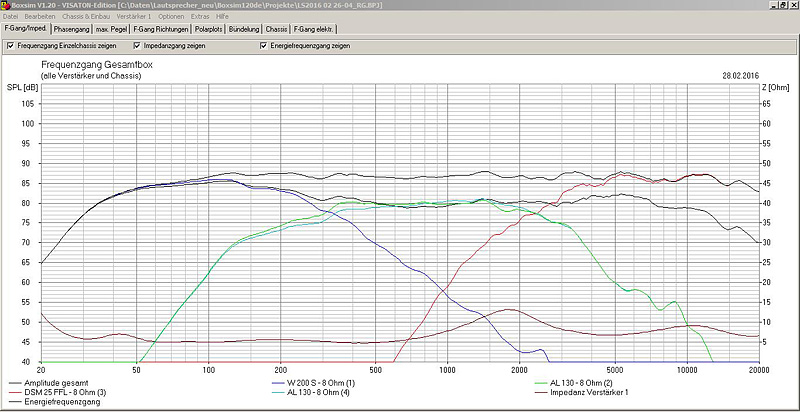Image resolution: width=800 pixels, height=412 pixels.
Task: Uncheck the 'Impedanzgang zeigen' option
Action: (x=137, y=46)
